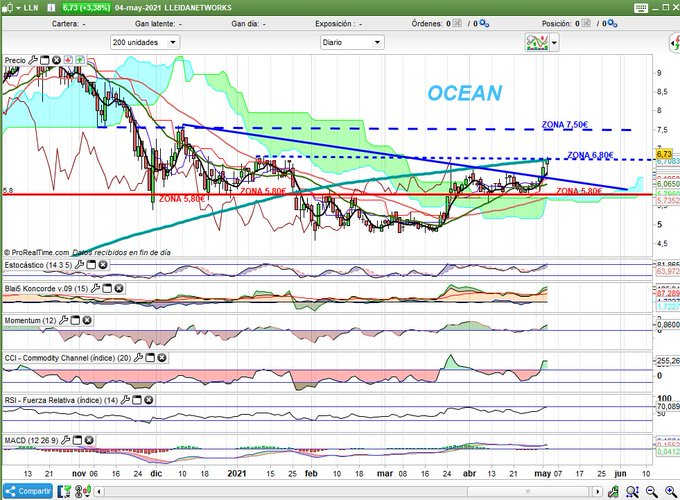Open the LLN ticker dropdown arrow
680x500 pixels.
(x=19, y=8)
